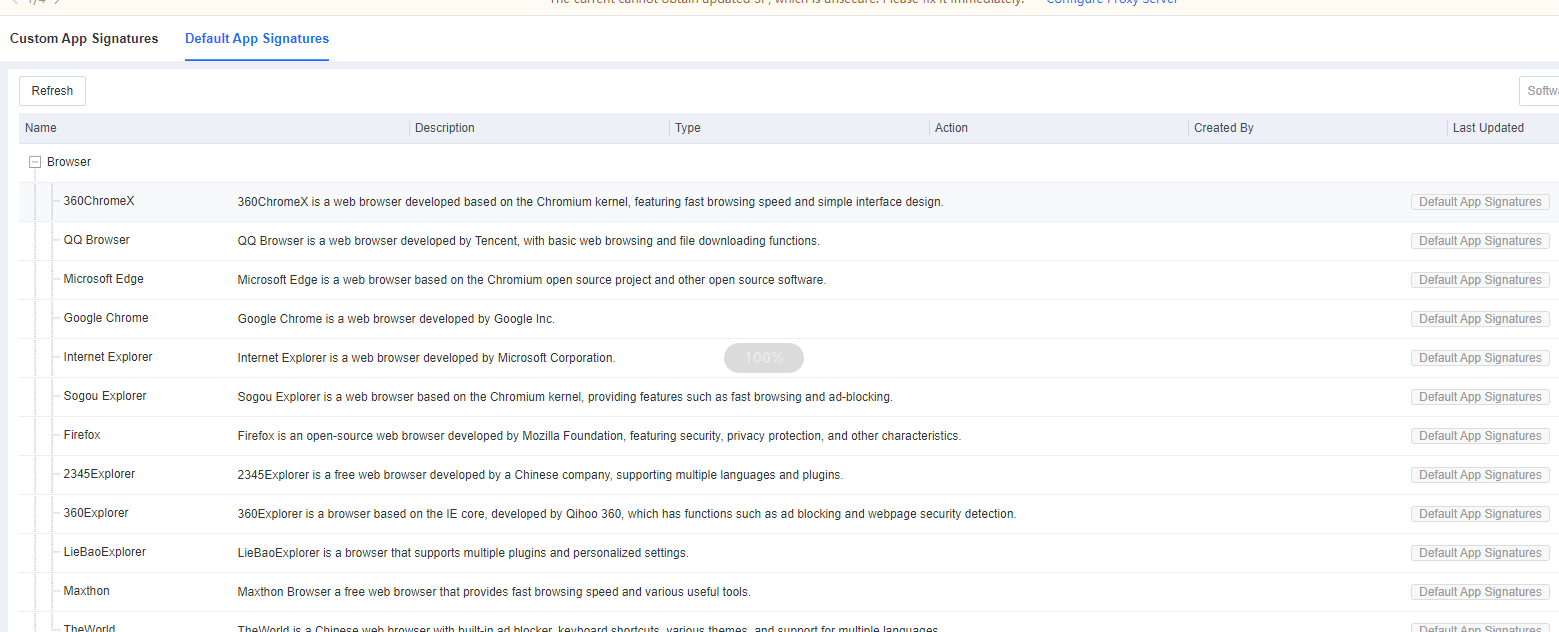The image size is (1559, 632).
Task: Select the QQ Browser entry
Action: [x=97, y=240]
